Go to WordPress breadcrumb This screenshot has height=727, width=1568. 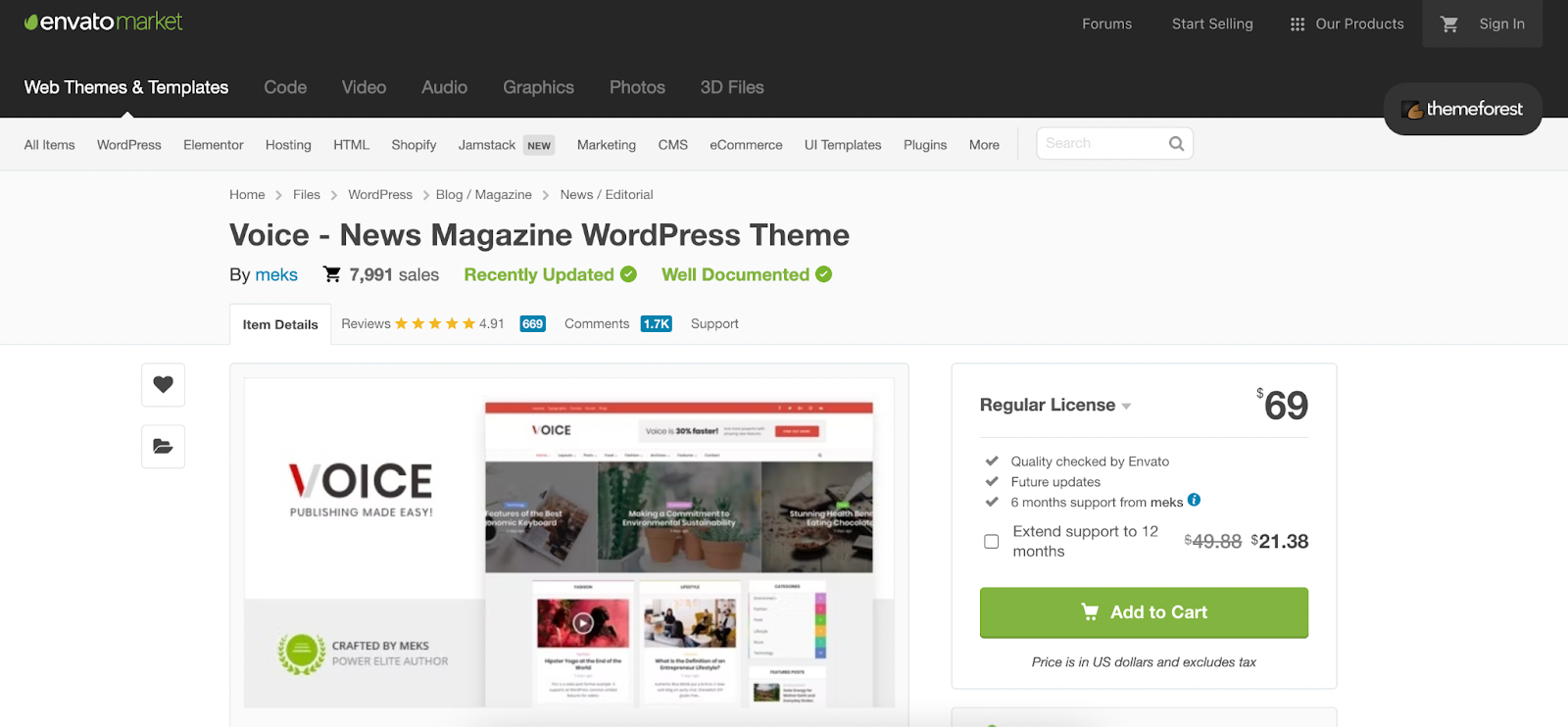click(380, 195)
